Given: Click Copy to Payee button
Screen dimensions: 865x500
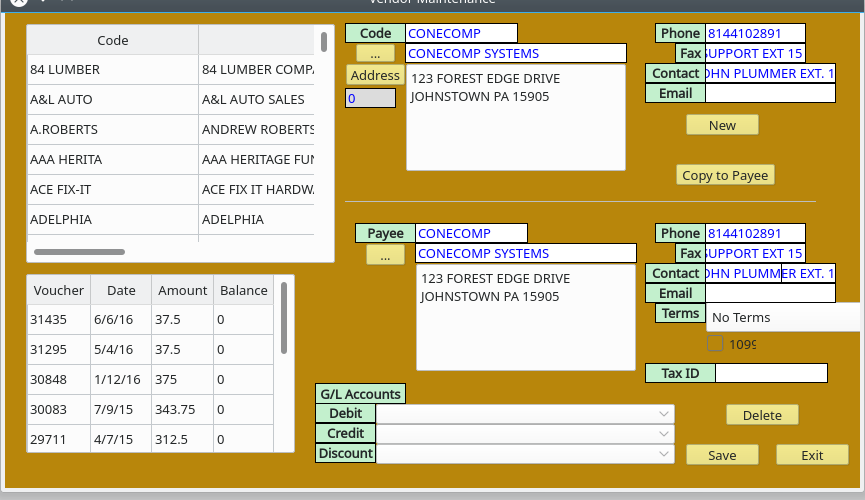Looking at the screenshot, I should coord(725,175).
